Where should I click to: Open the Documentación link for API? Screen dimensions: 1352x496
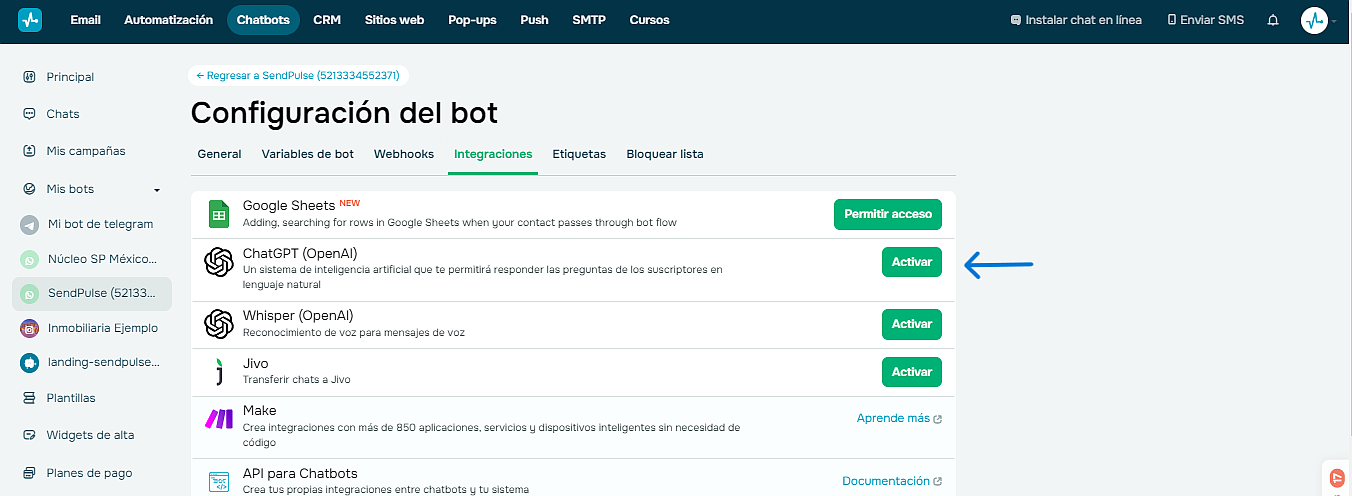tap(886, 481)
